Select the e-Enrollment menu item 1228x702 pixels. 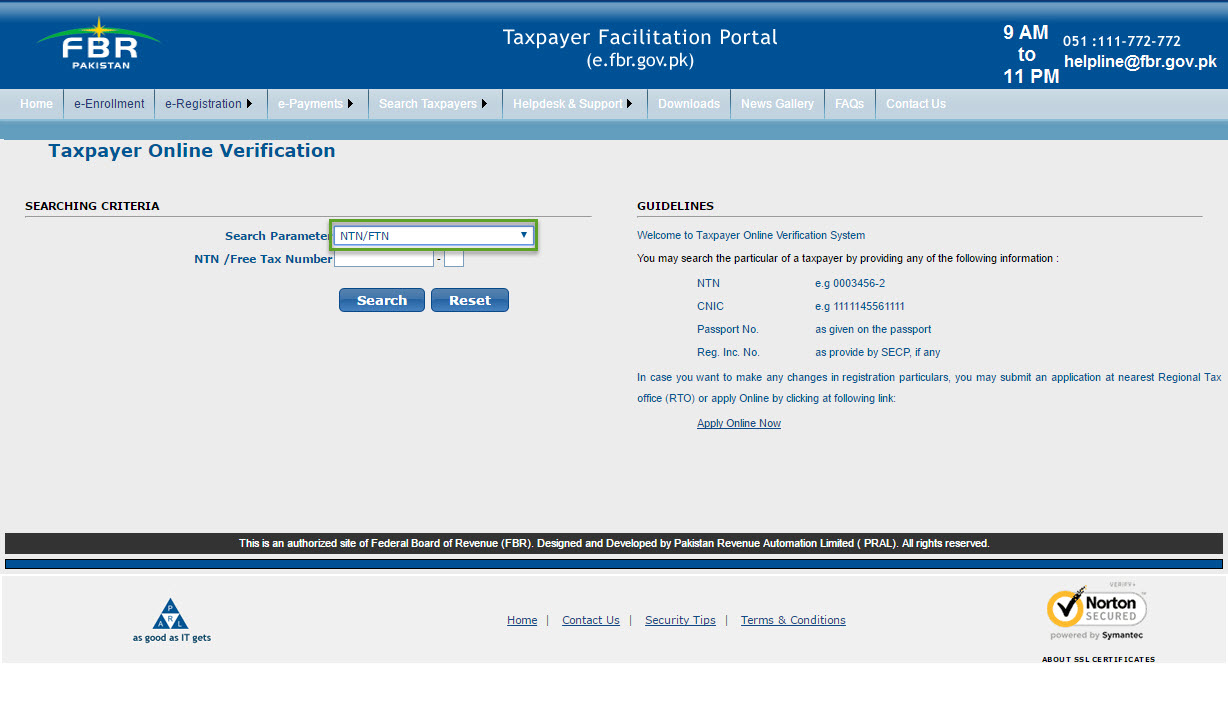108,103
